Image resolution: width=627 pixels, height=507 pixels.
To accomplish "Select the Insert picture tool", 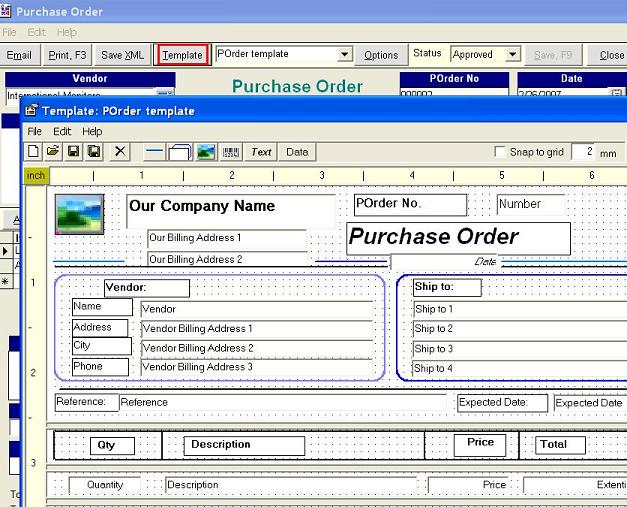I will (206, 152).
